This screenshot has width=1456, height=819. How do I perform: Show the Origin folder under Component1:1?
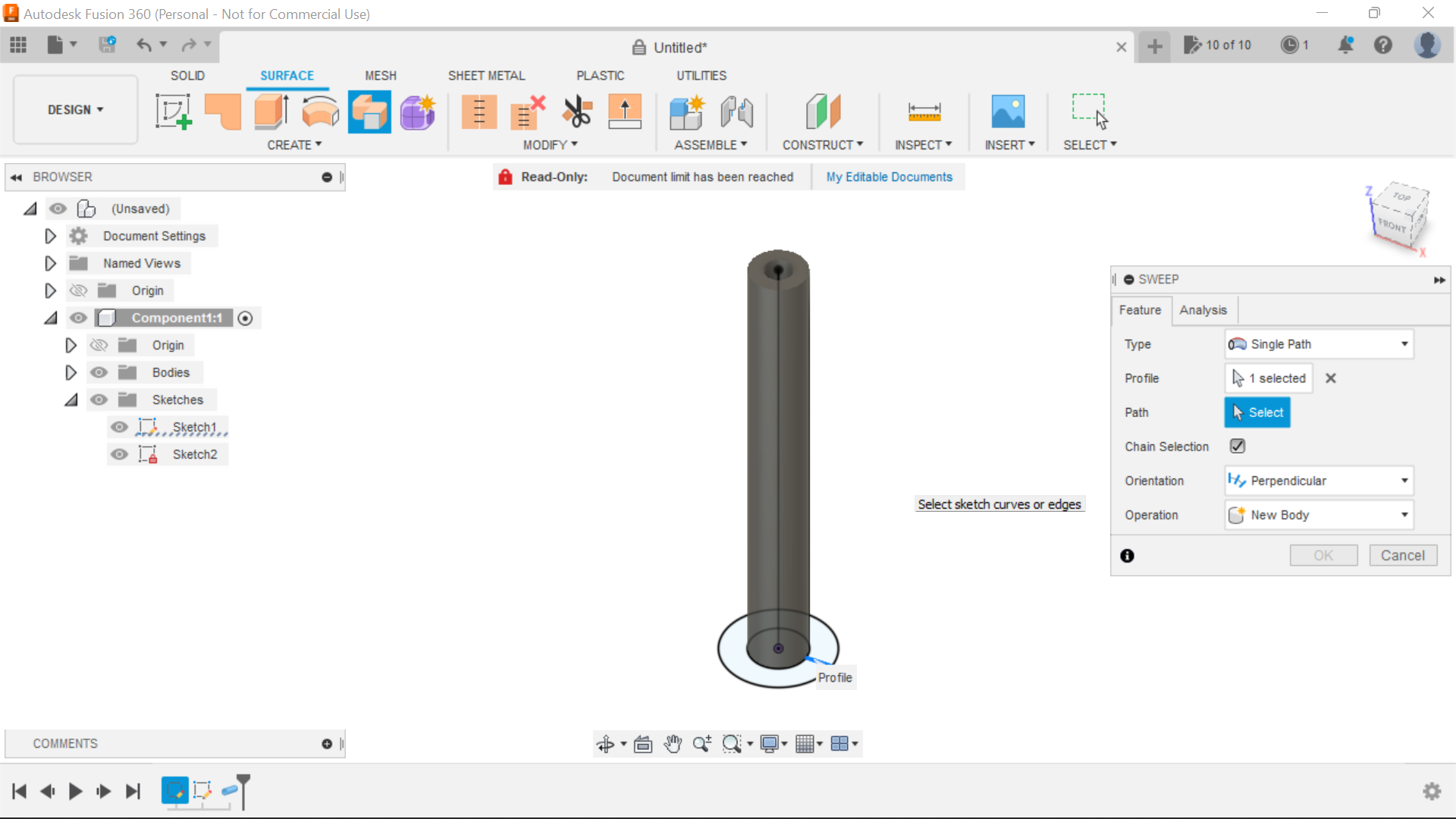coord(99,345)
